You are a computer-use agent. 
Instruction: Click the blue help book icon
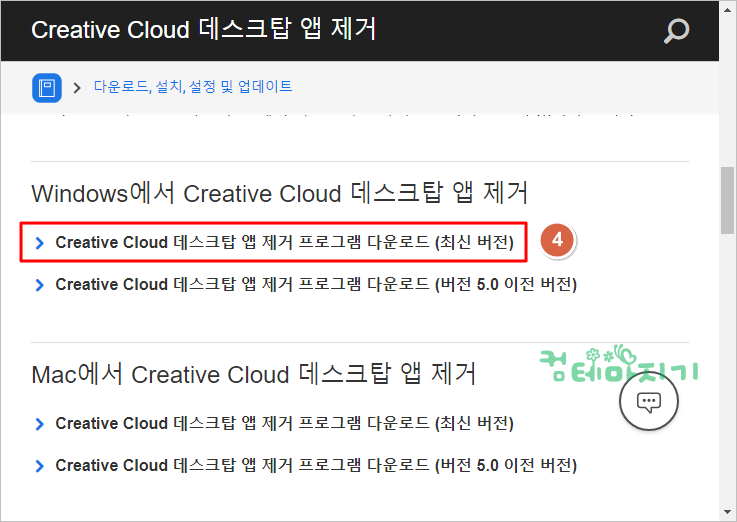tap(47, 88)
